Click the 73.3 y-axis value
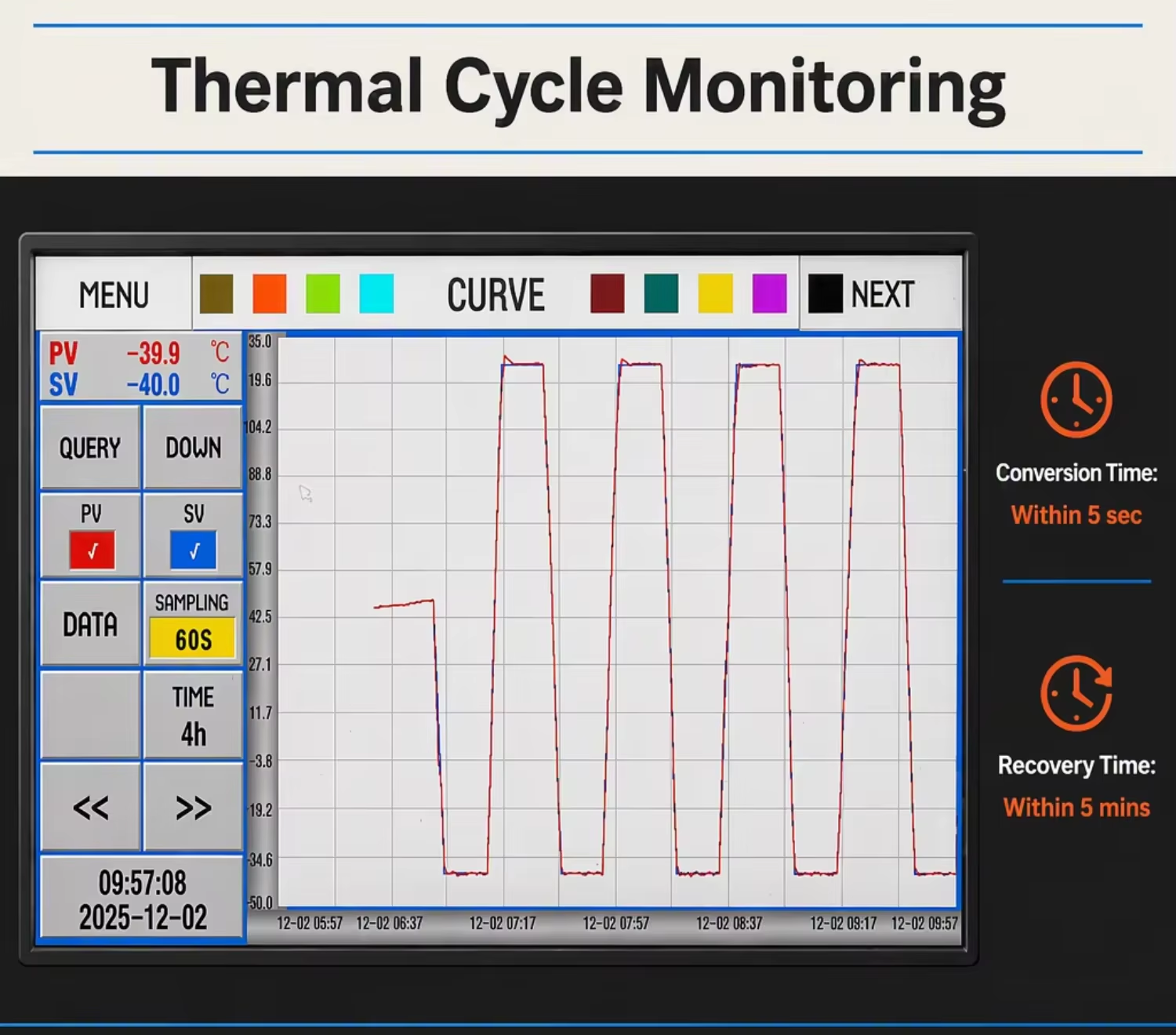The width and height of the screenshot is (1176, 1035). point(260,521)
